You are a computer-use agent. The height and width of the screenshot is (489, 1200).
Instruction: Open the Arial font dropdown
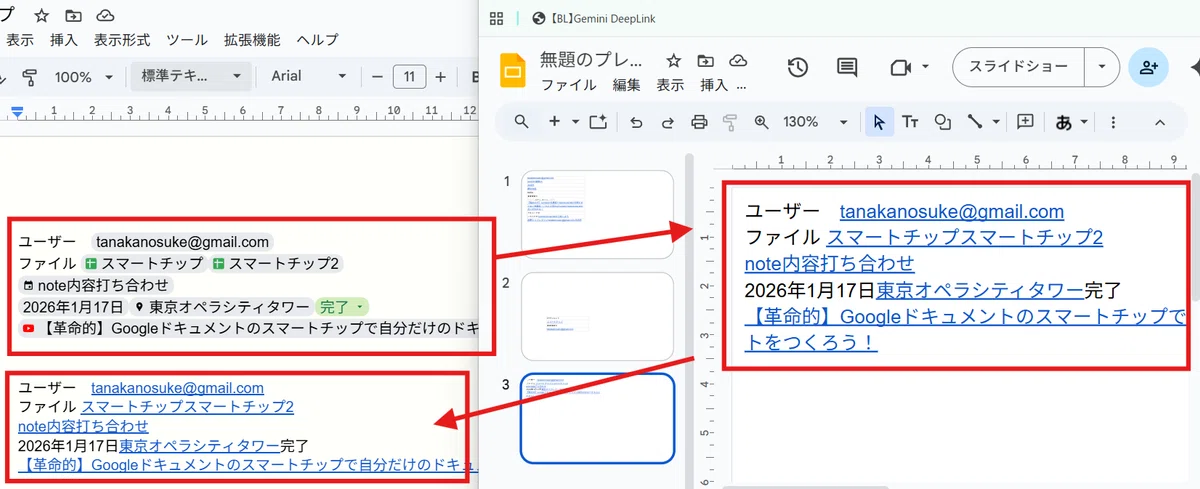click(308, 77)
